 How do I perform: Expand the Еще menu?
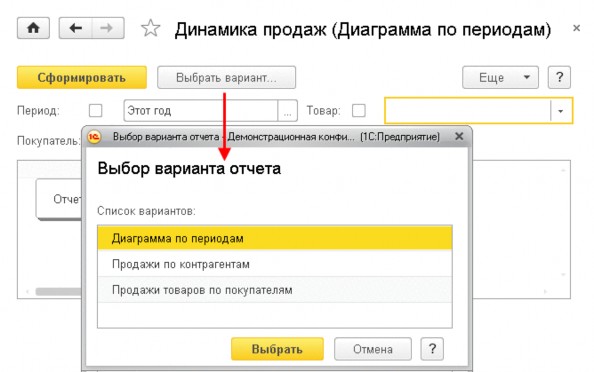[500, 78]
